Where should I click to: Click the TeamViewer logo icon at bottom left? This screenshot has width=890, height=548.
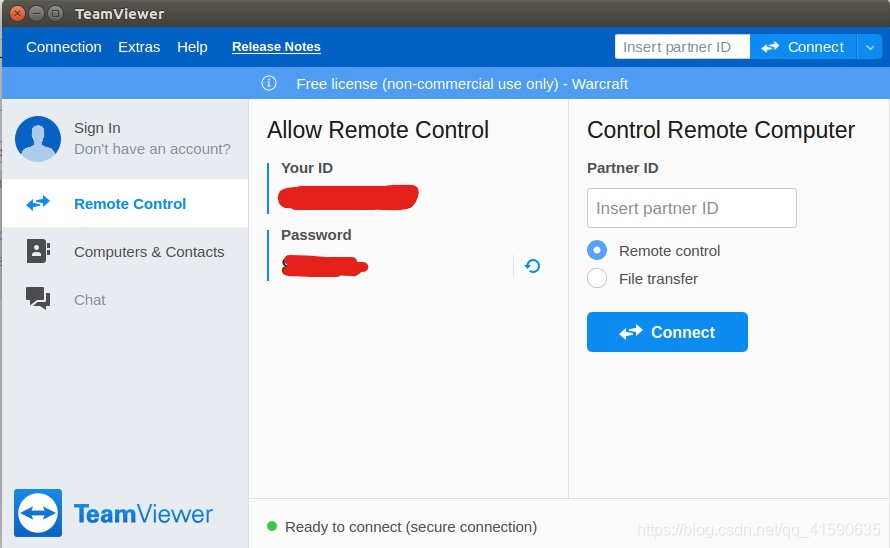click(x=38, y=513)
